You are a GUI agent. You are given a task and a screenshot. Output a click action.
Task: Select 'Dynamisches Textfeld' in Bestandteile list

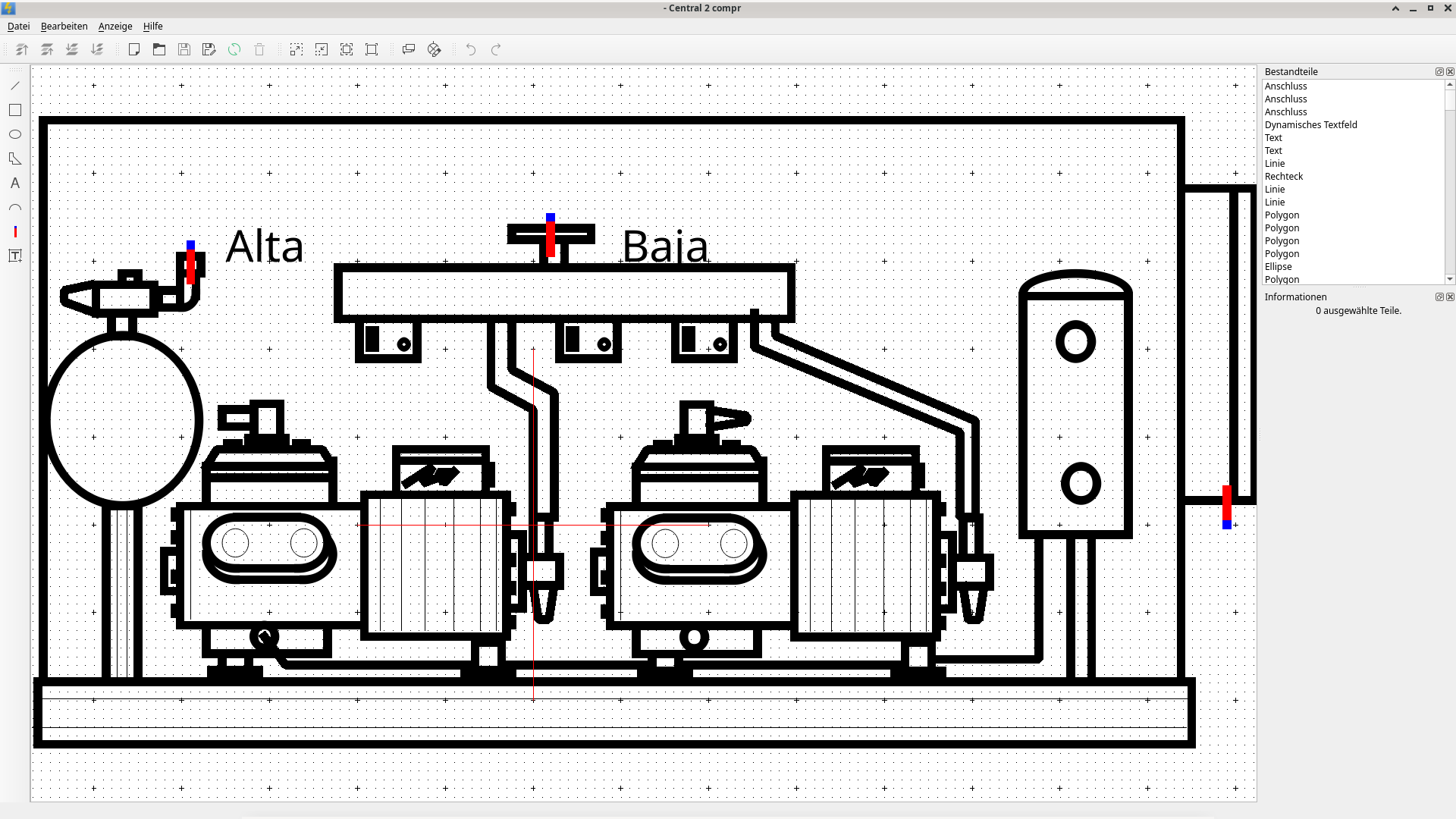[x=1310, y=124]
